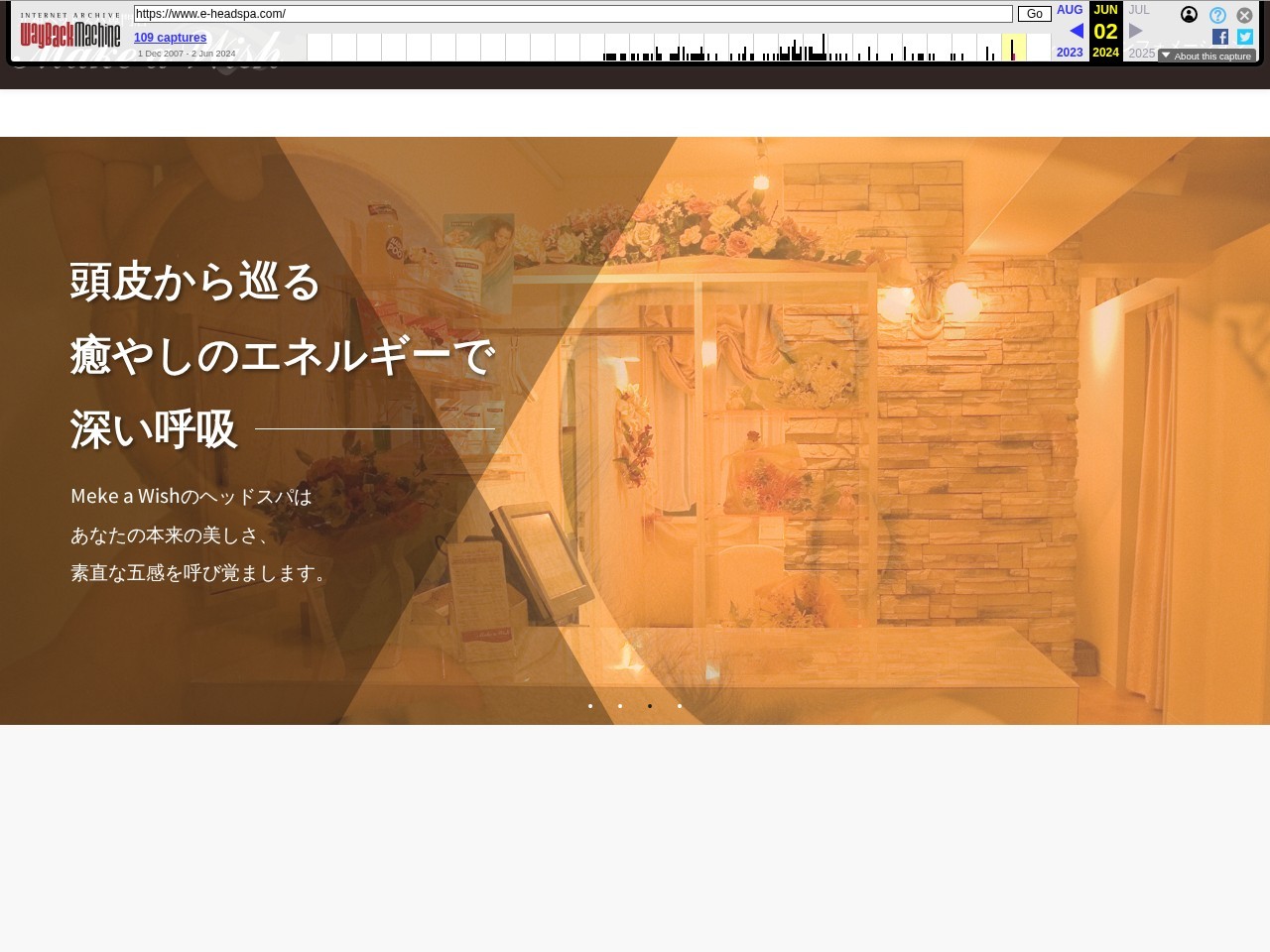
Task: Close the Wayback toolbar with X icon
Action: 1244,15
